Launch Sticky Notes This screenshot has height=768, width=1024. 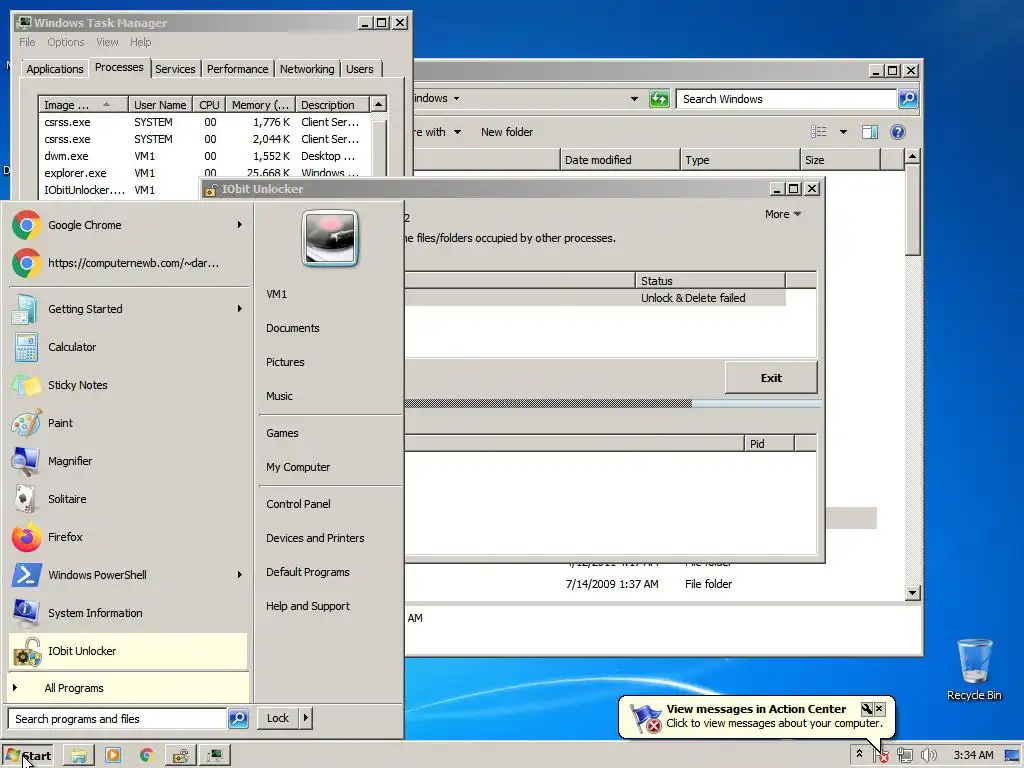pos(128,385)
